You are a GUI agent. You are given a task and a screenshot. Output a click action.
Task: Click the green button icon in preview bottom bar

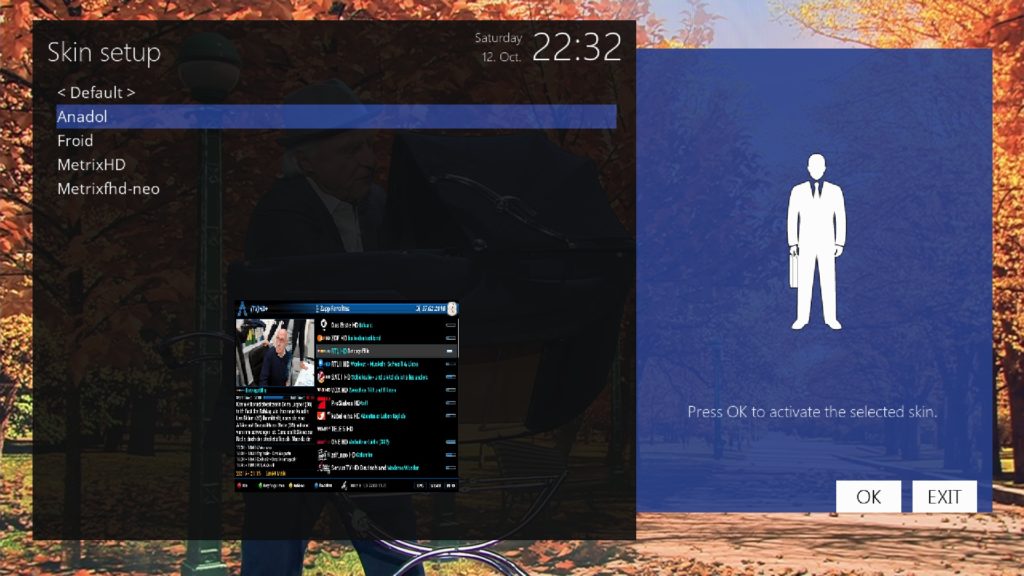pos(260,485)
